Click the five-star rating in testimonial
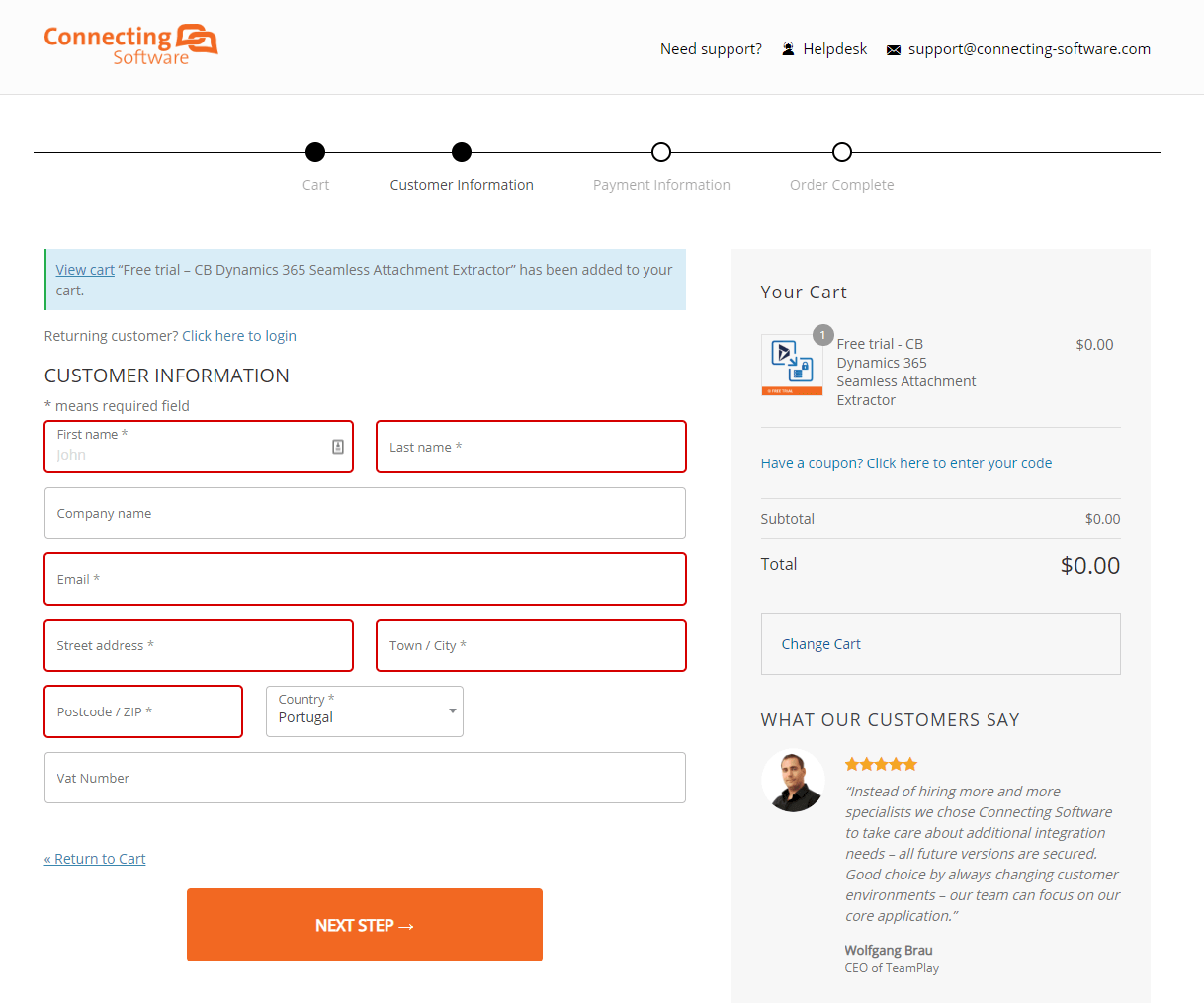This screenshot has height=1003, width=1204. (x=881, y=764)
